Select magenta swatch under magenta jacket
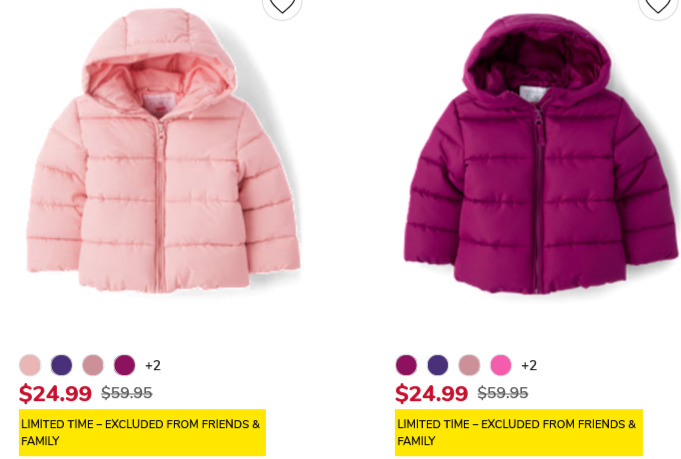Image resolution: width=681 pixels, height=459 pixels. point(406,365)
